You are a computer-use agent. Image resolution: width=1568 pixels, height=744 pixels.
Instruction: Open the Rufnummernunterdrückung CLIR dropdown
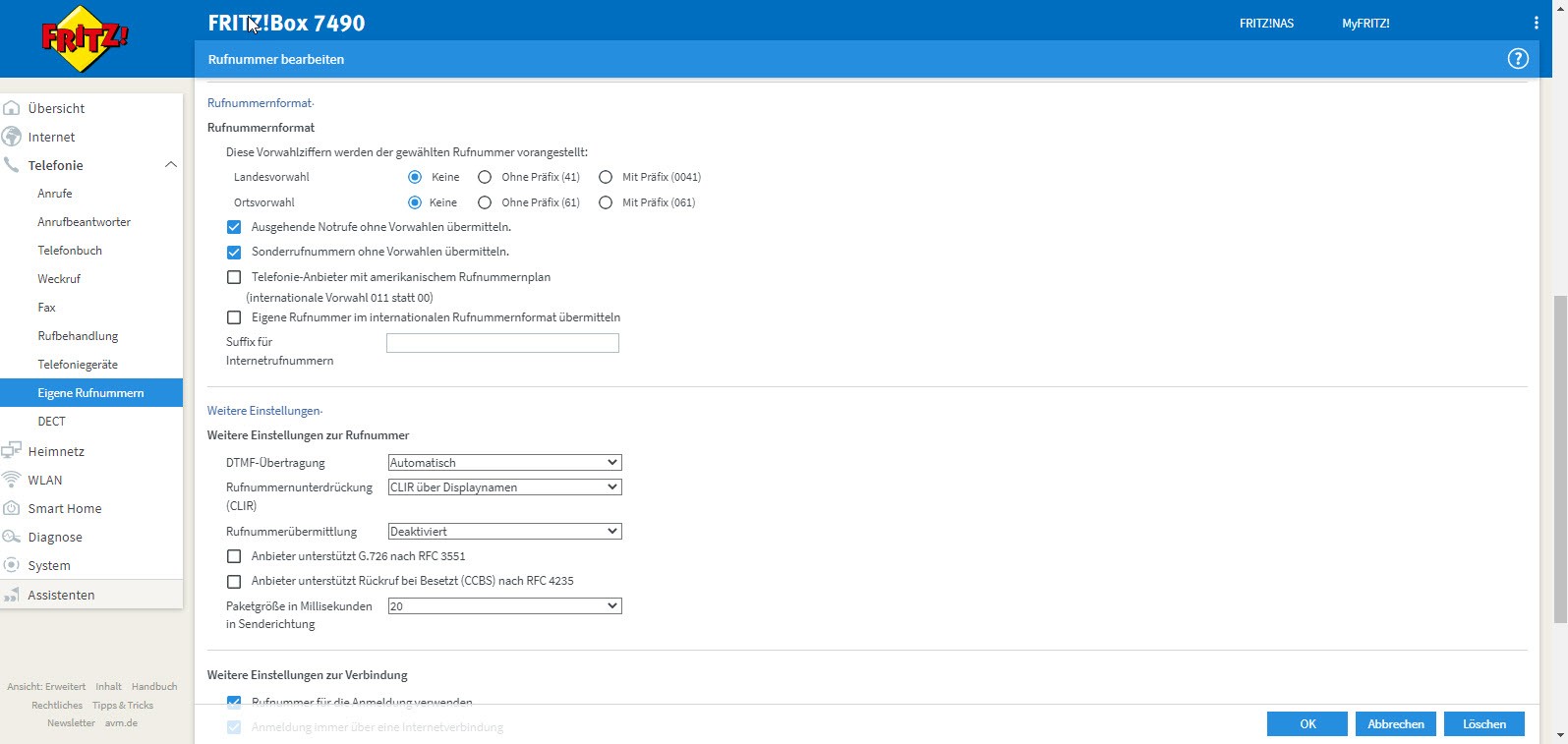(x=504, y=487)
